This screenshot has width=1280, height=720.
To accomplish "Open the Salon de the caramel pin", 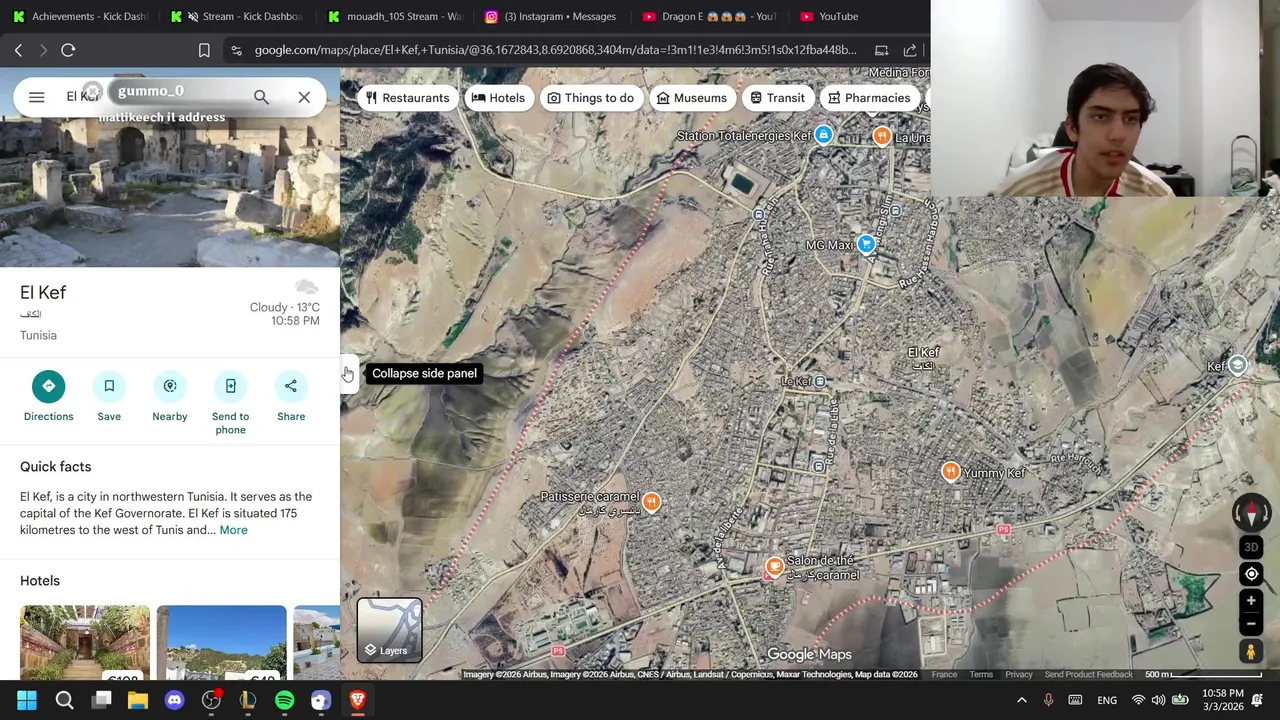I will [x=774, y=567].
